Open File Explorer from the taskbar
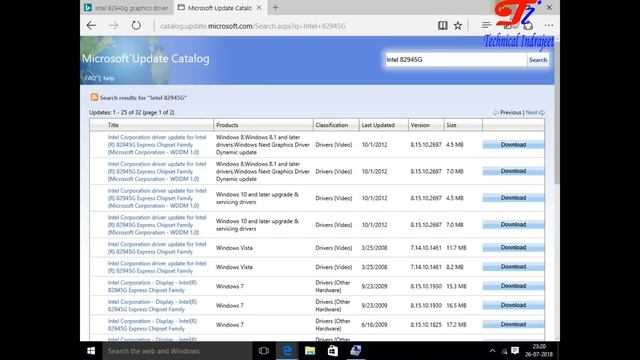This screenshot has width=640, height=360. tap(310, 351)
